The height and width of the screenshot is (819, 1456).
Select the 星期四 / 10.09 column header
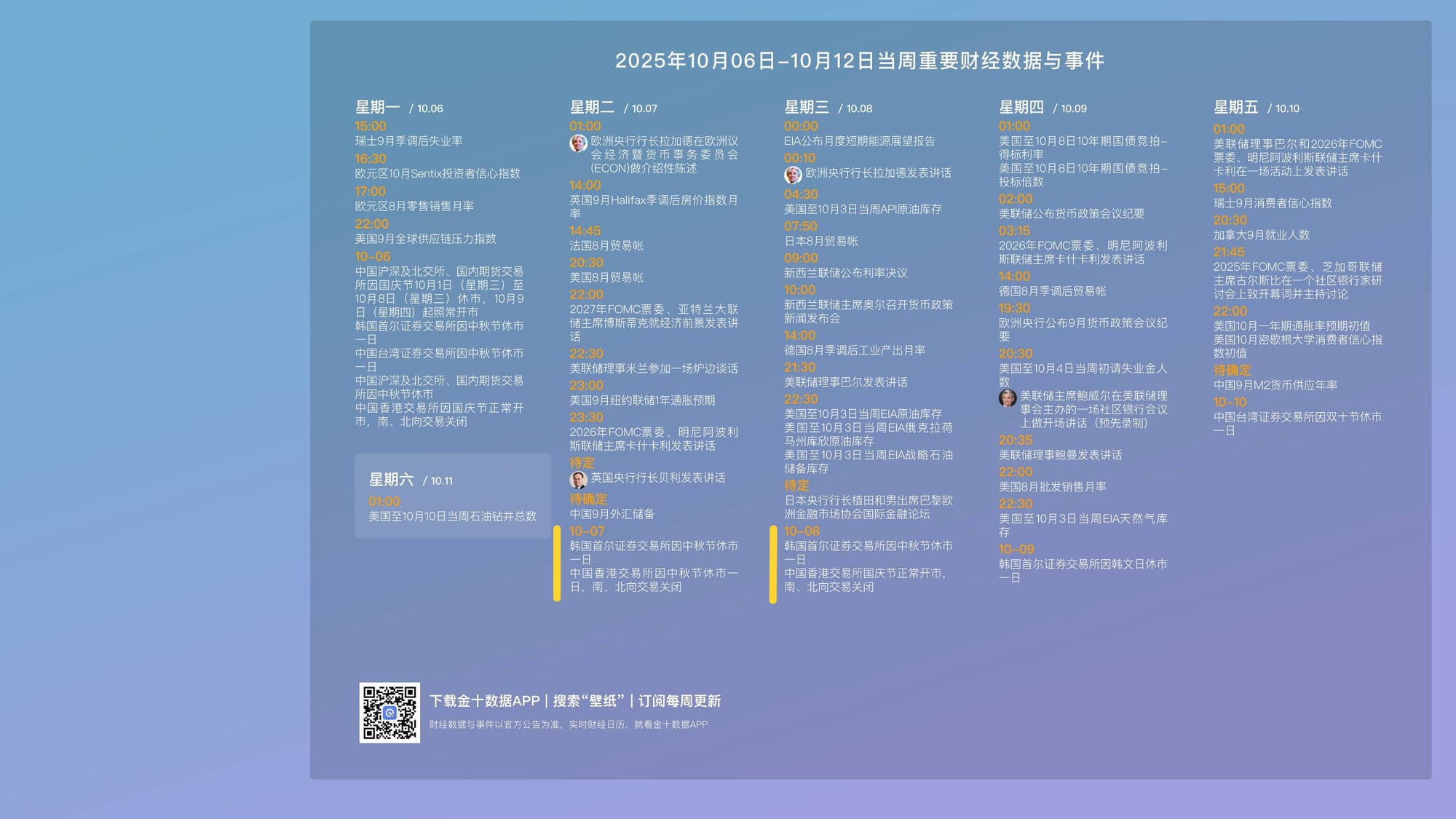[1042, 108]
